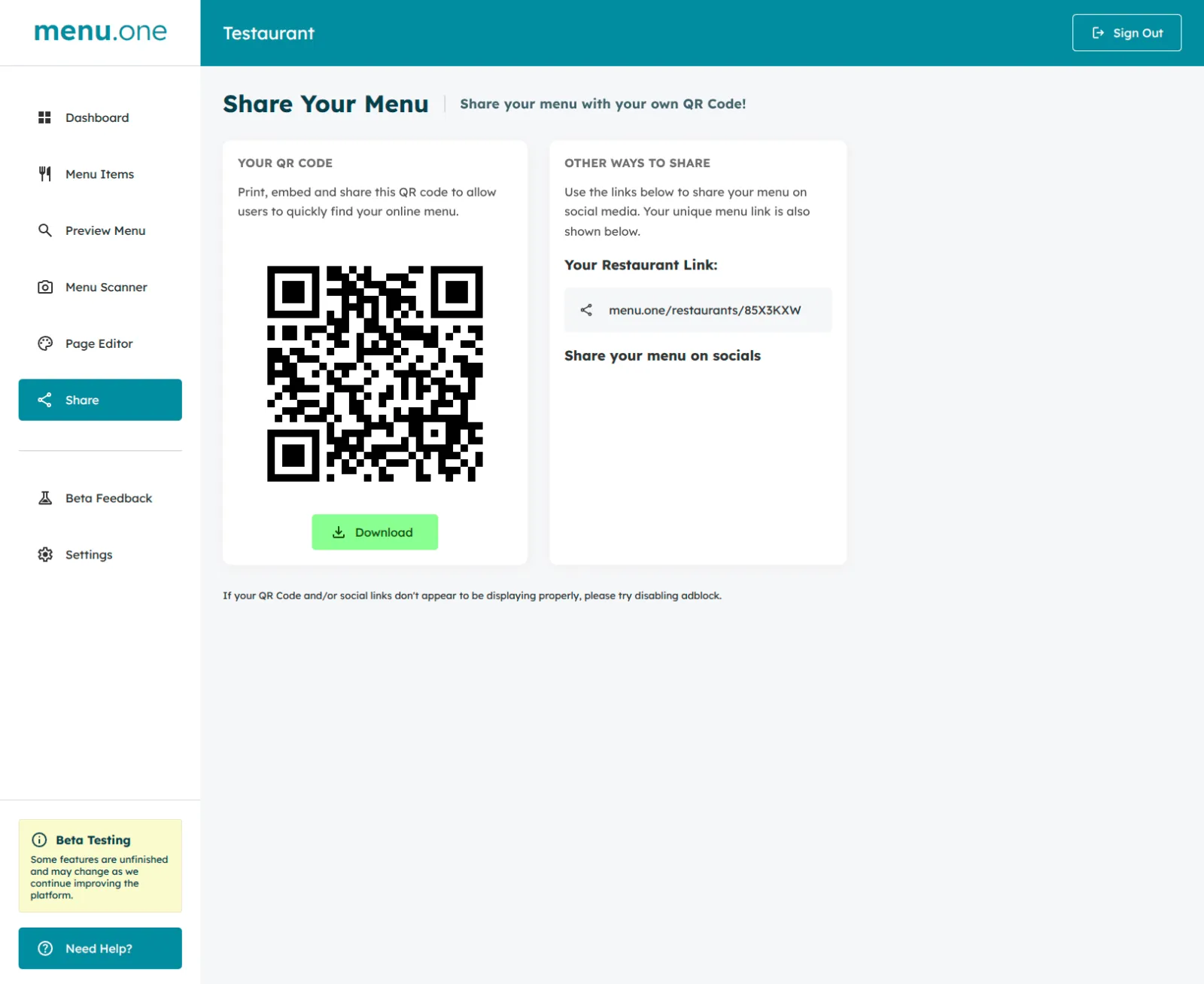The image size is (1204, 984).
Task: Click the Beta Testing notice box
Action: click(x=100, y=866)
